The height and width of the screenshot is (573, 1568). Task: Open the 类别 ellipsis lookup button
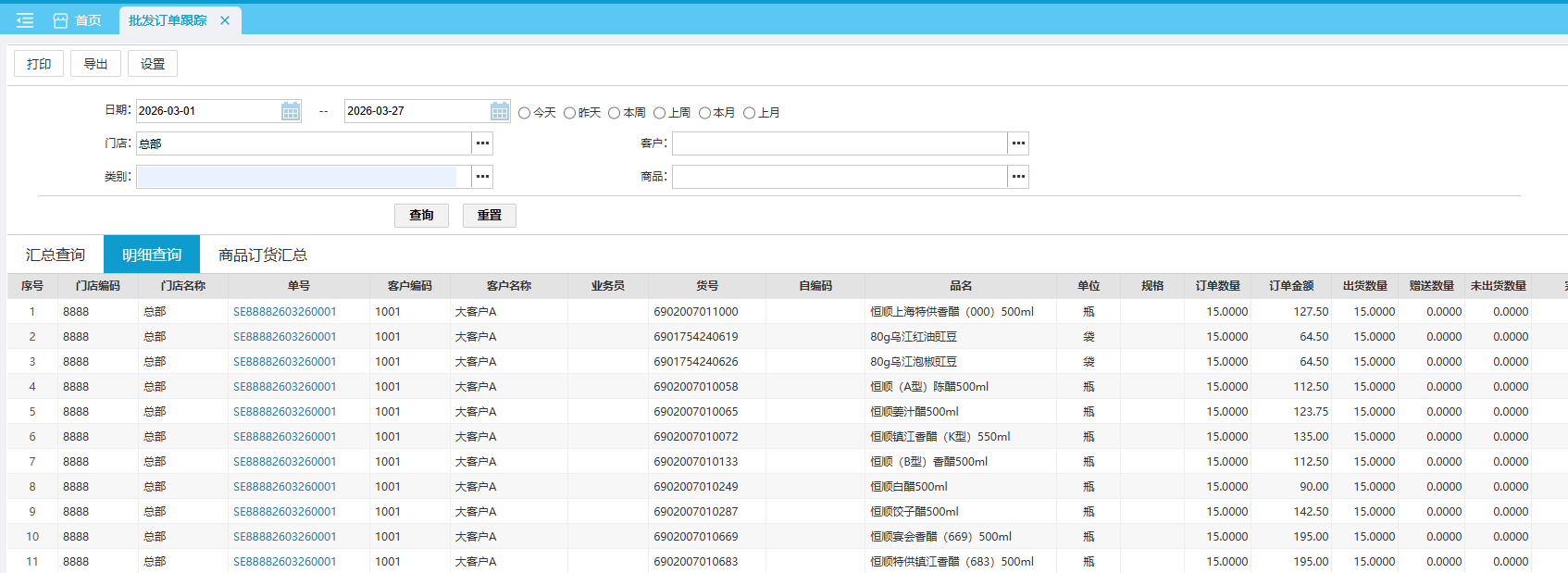click(x=482, y=177)
